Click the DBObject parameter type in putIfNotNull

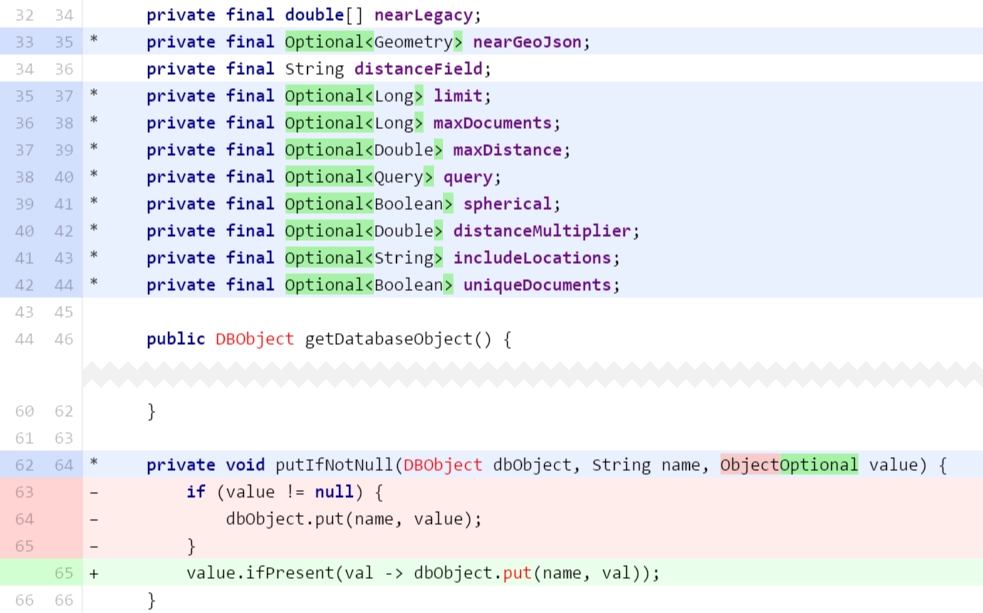[x=443, y=465]
